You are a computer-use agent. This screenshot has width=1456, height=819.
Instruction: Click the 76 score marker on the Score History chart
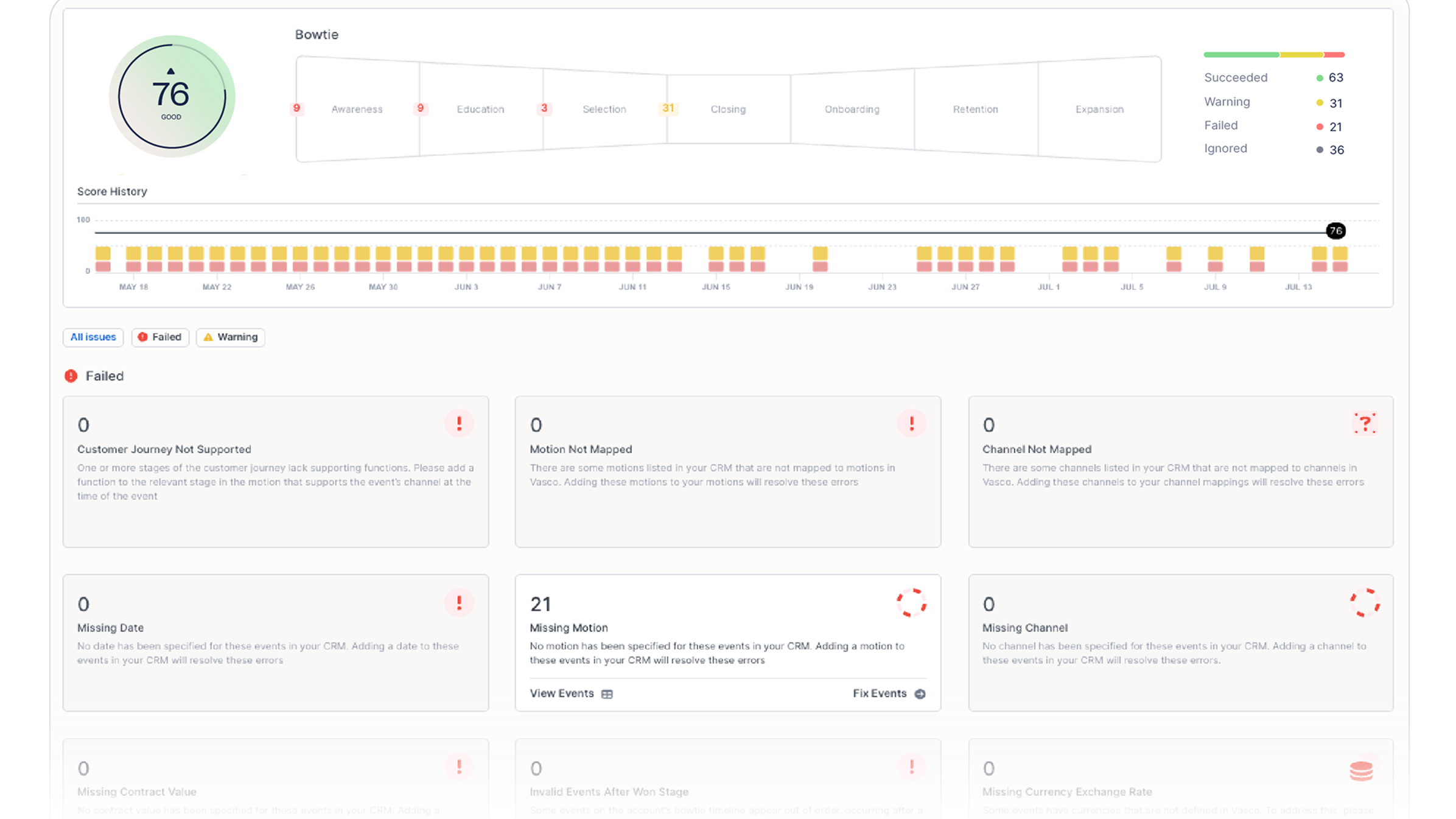(x=1335, y=231)
